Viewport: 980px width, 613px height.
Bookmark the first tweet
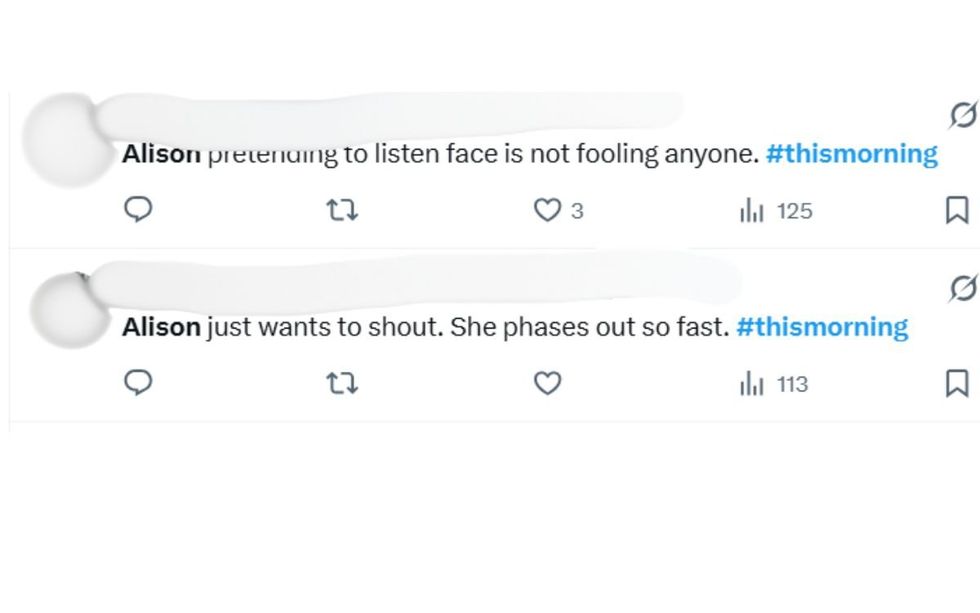[958, 210]
